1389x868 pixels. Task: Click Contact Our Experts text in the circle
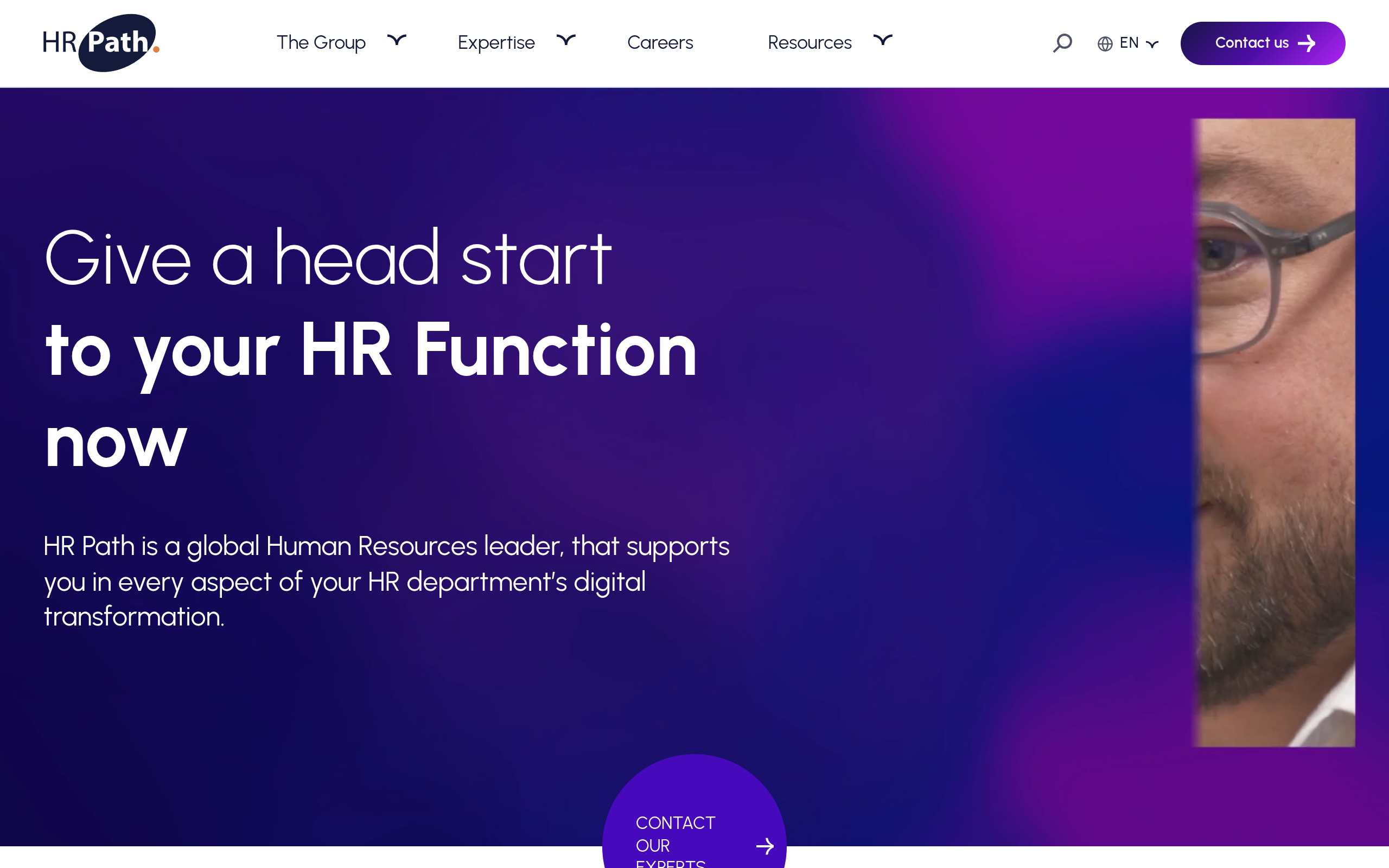click(x=676, y=841)
